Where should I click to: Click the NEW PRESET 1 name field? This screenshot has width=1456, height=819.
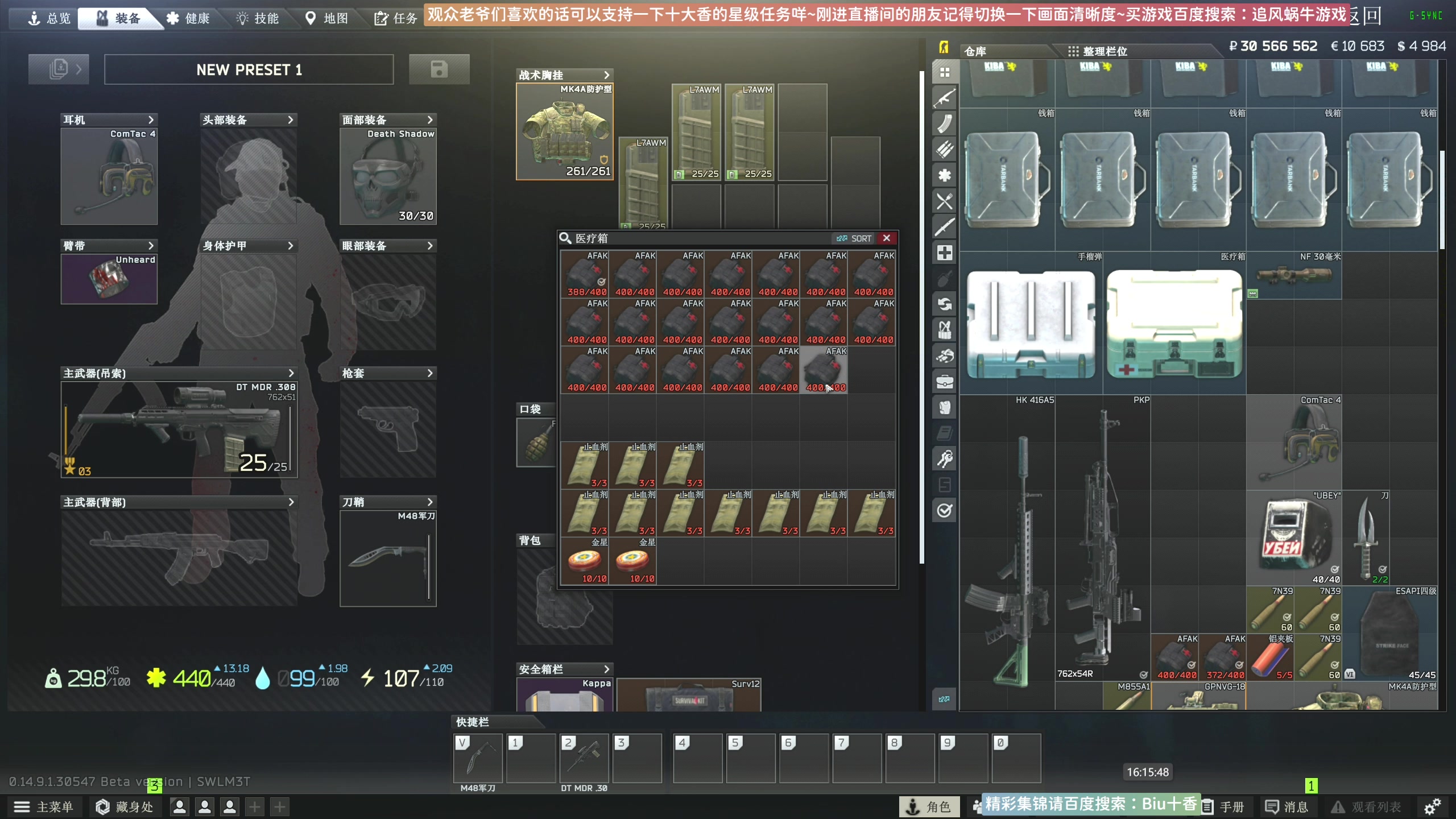click(249, 69)
